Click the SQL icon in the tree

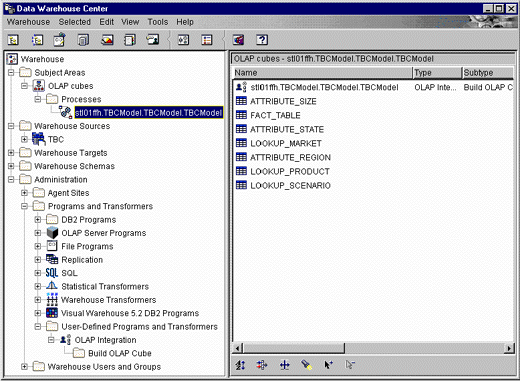coord(52,273)
